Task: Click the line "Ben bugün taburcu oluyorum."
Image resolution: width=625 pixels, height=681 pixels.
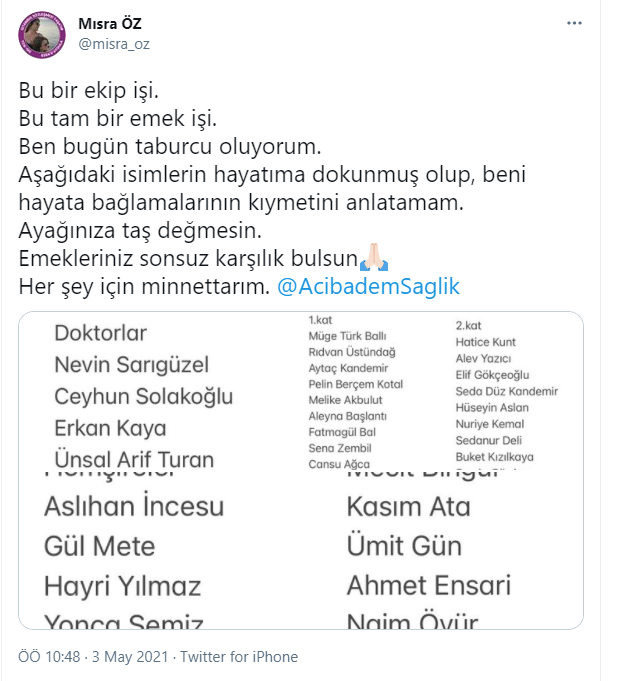Action: click(154, 147)
